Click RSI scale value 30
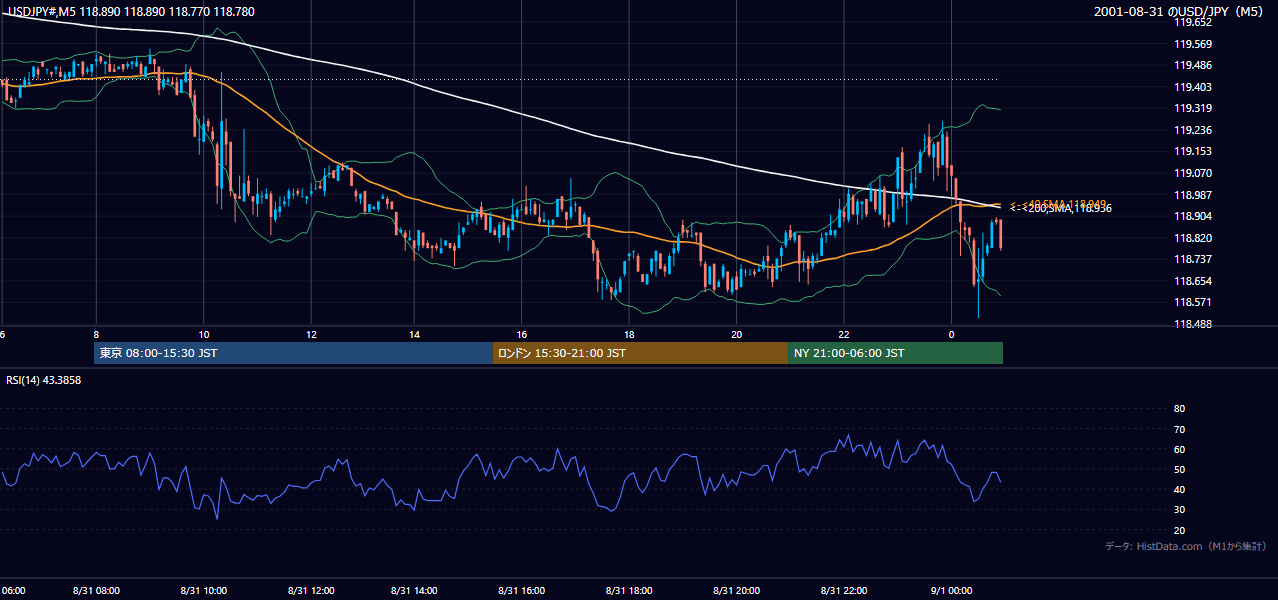The image size is (1278, 600). 1179,510
